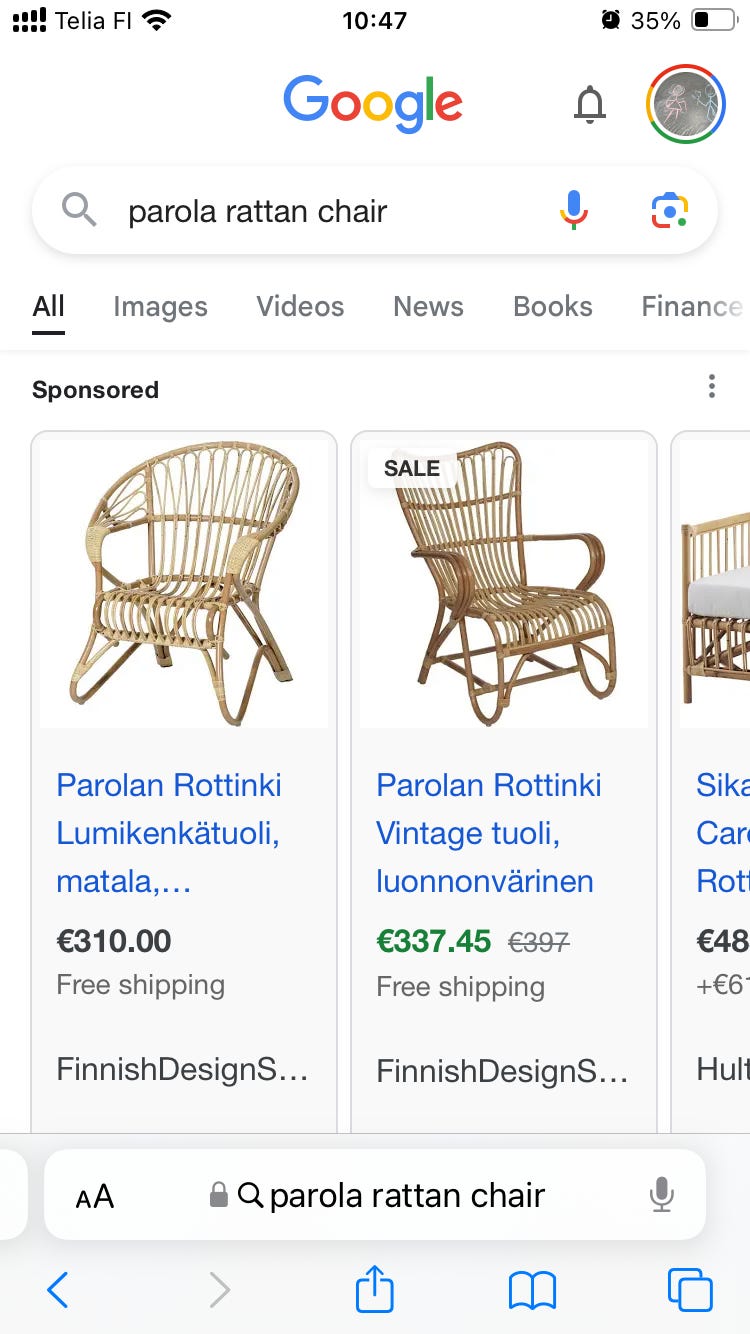The height and width of the screenshot is (1334, 750).
Task: Switch to the Images tab
Action: [160, 307]
